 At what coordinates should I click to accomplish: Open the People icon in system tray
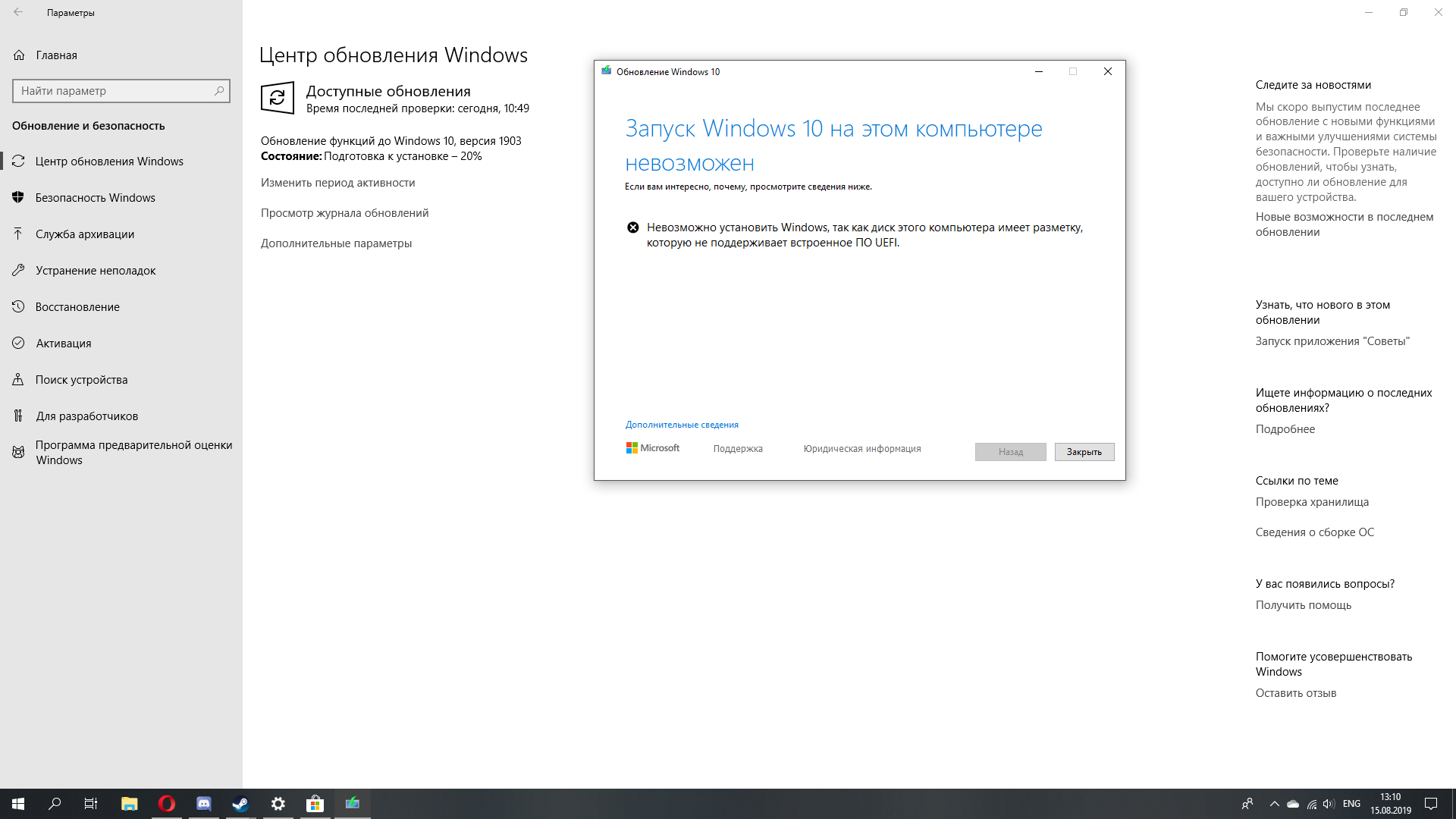point(1247,804)
